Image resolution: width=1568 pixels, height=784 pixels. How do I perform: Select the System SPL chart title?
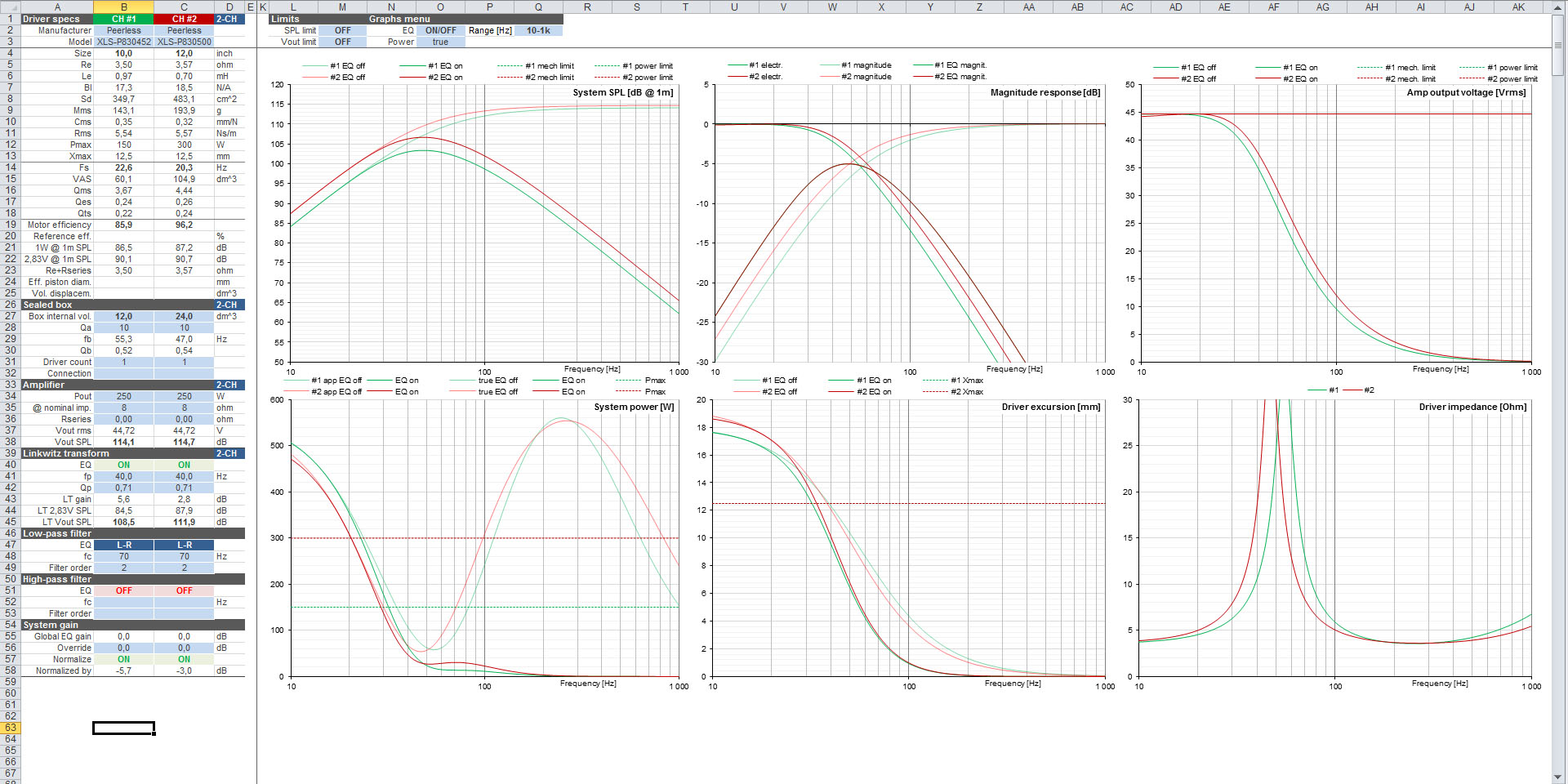tap(623, 92)
